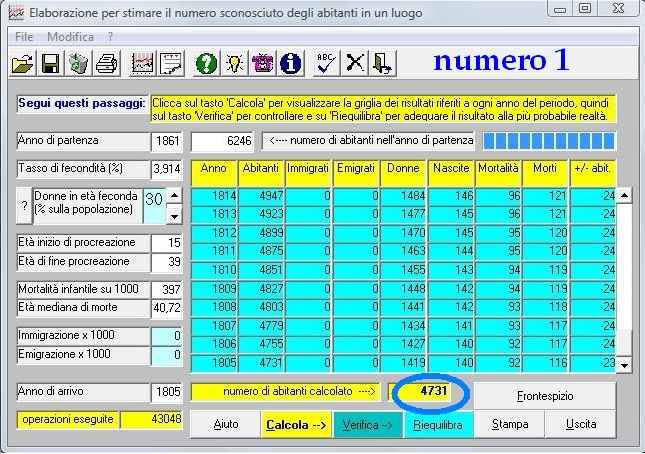Click the blue segmented progress bar

pyautogui.click(x=549, y=141)
